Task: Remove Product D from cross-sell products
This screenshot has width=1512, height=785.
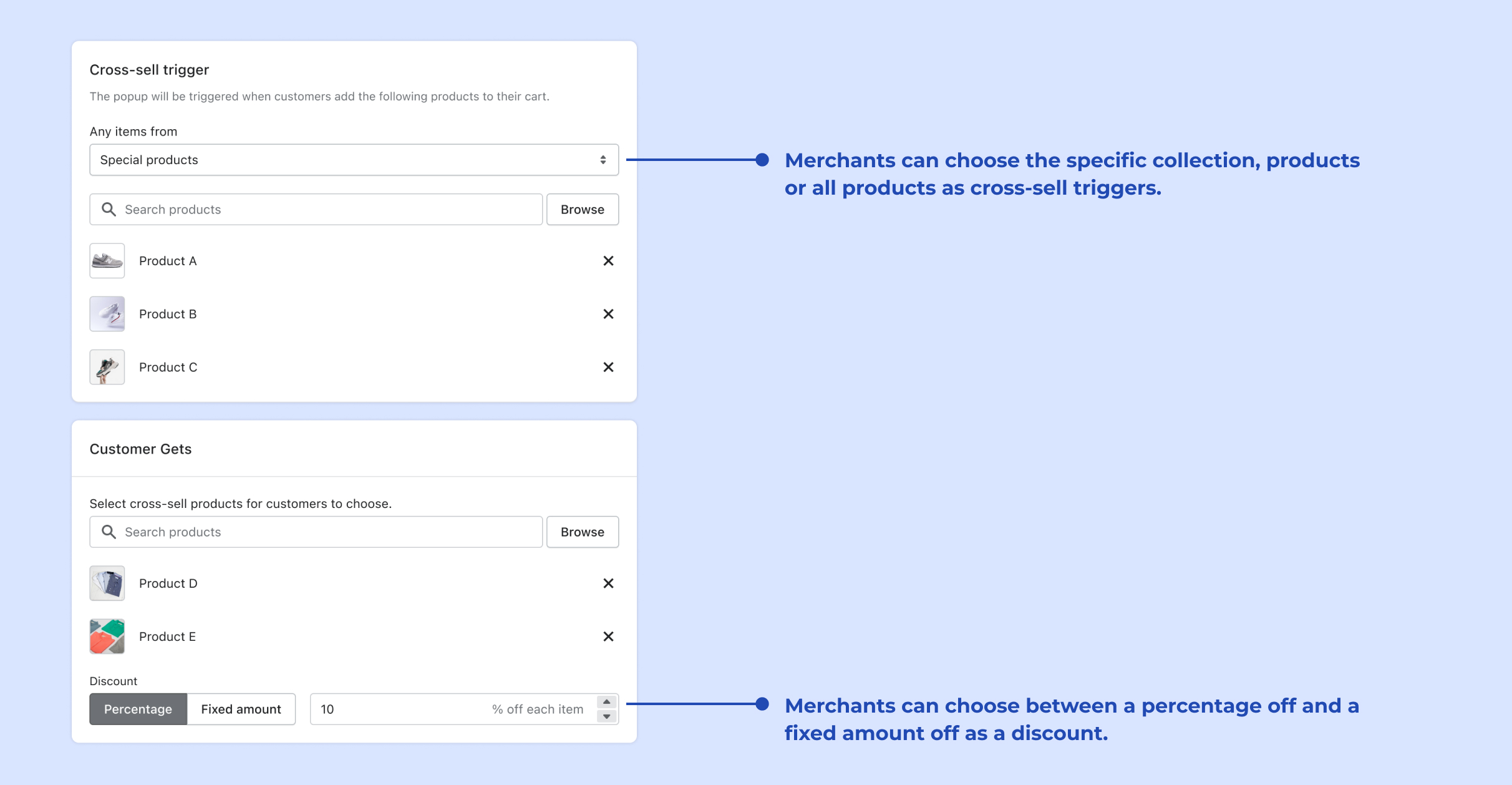Action: click(x=608, y=583)
